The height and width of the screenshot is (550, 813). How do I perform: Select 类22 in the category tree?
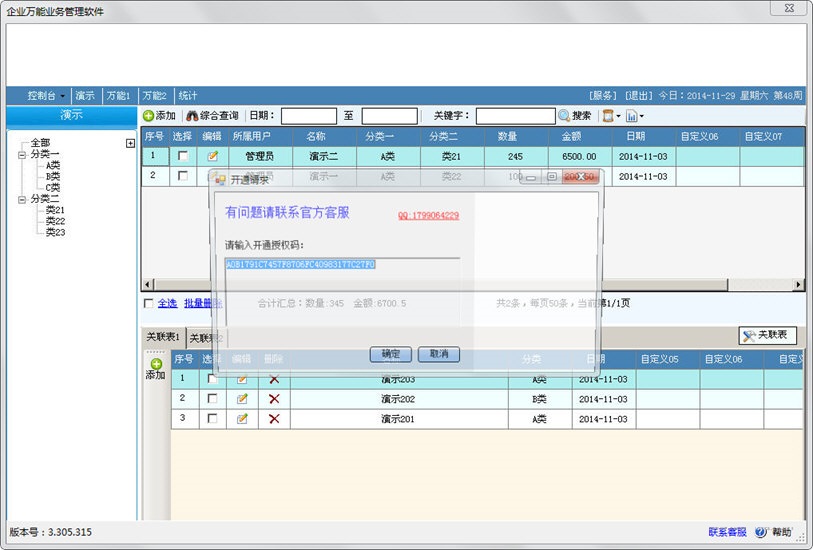pos(55,221)
